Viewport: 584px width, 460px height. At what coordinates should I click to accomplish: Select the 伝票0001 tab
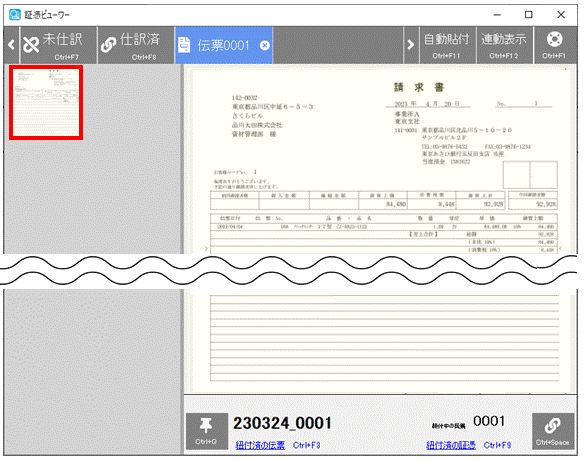click(223, 45)
